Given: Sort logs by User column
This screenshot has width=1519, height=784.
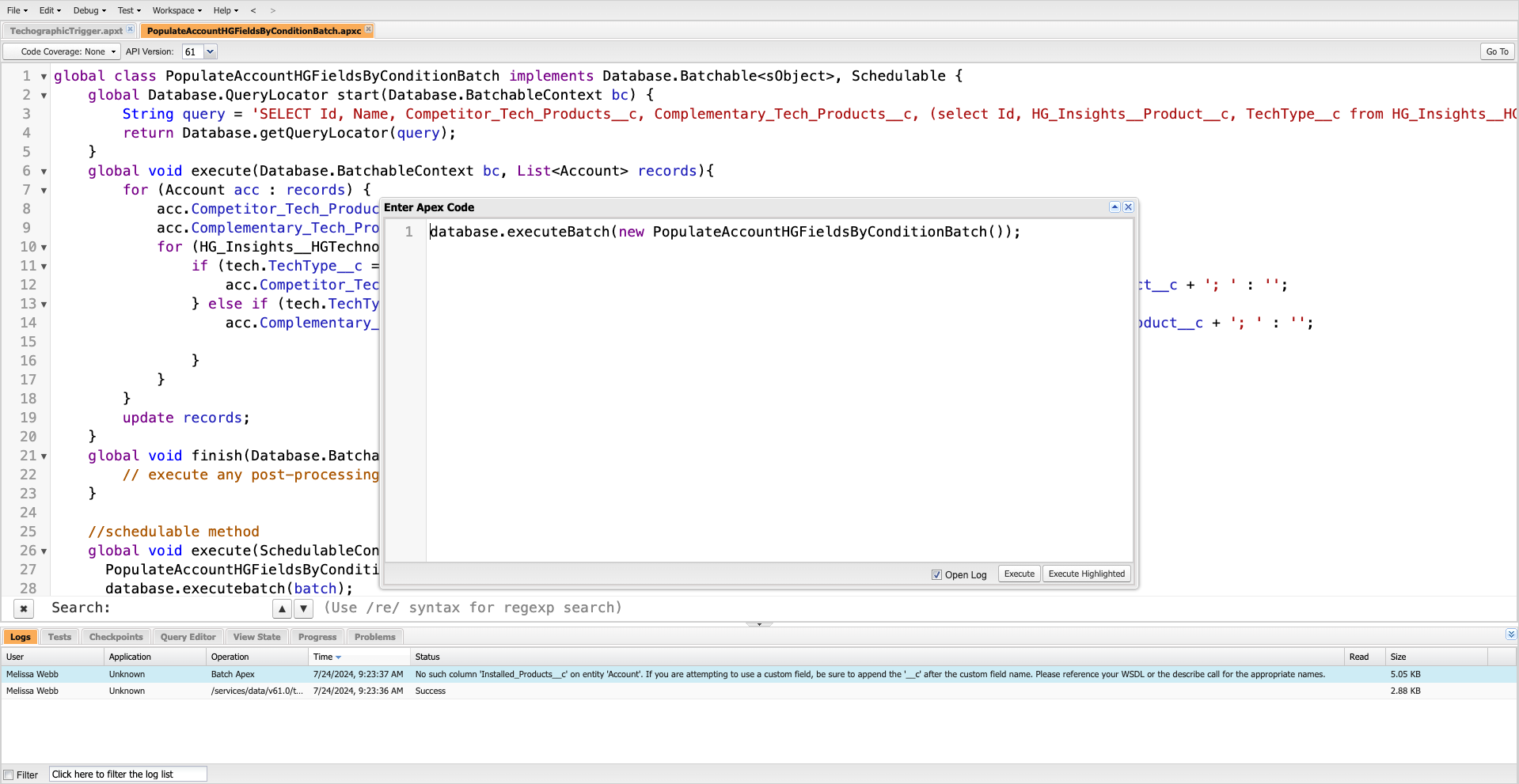Looking at the screenshot, I should pos(52,657).
